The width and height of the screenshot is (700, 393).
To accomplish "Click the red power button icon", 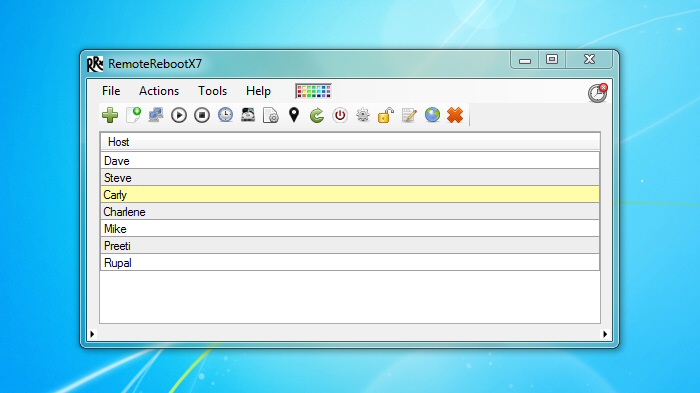I will pos(340,115).
